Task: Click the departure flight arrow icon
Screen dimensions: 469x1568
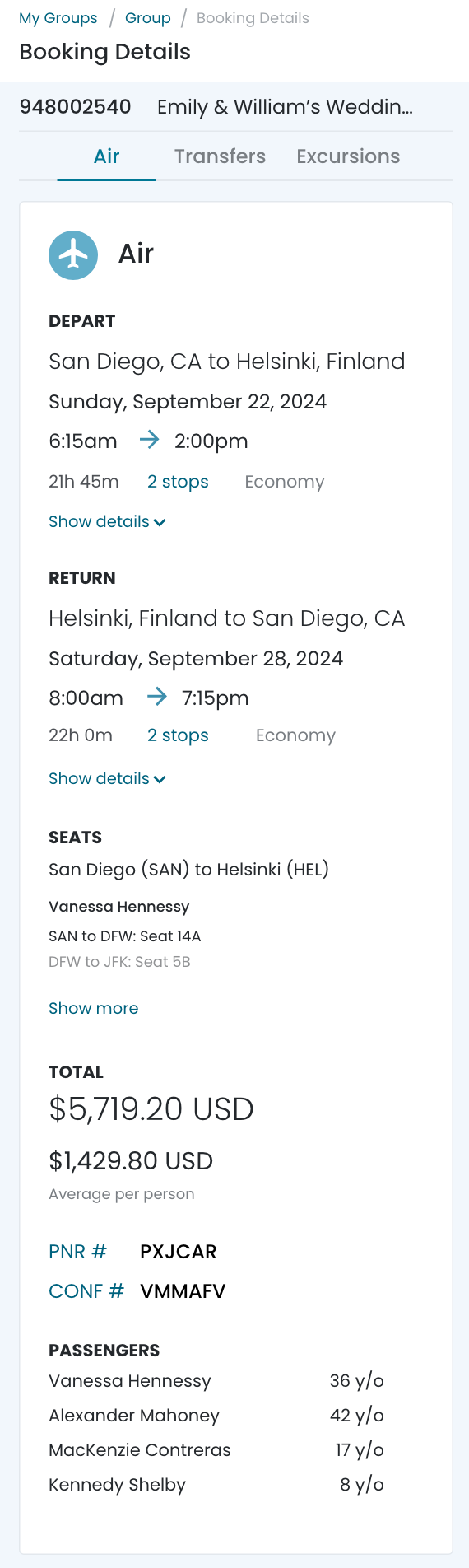Action: click(149, 440)
